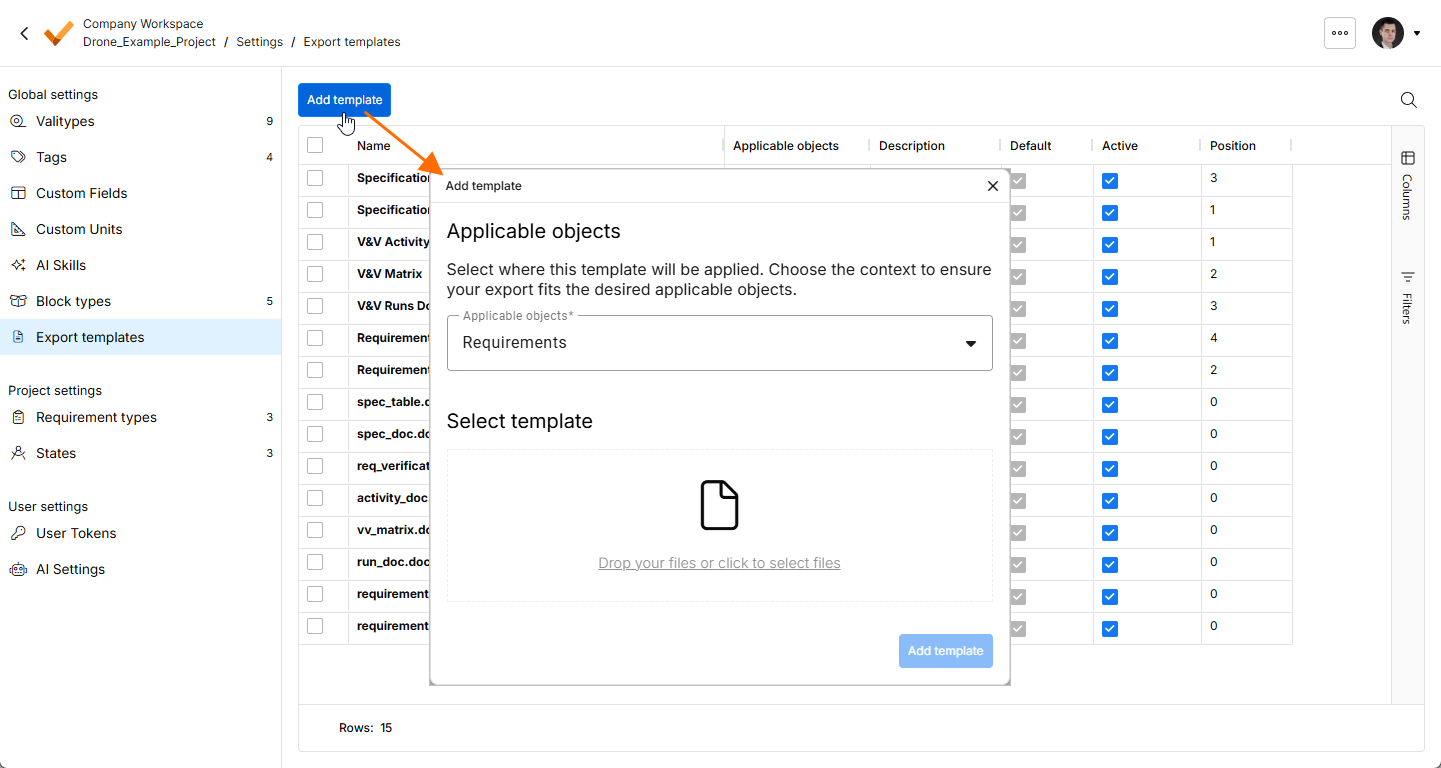
Task: Click the blue Add template toolbar button
Action: [344, 100]
